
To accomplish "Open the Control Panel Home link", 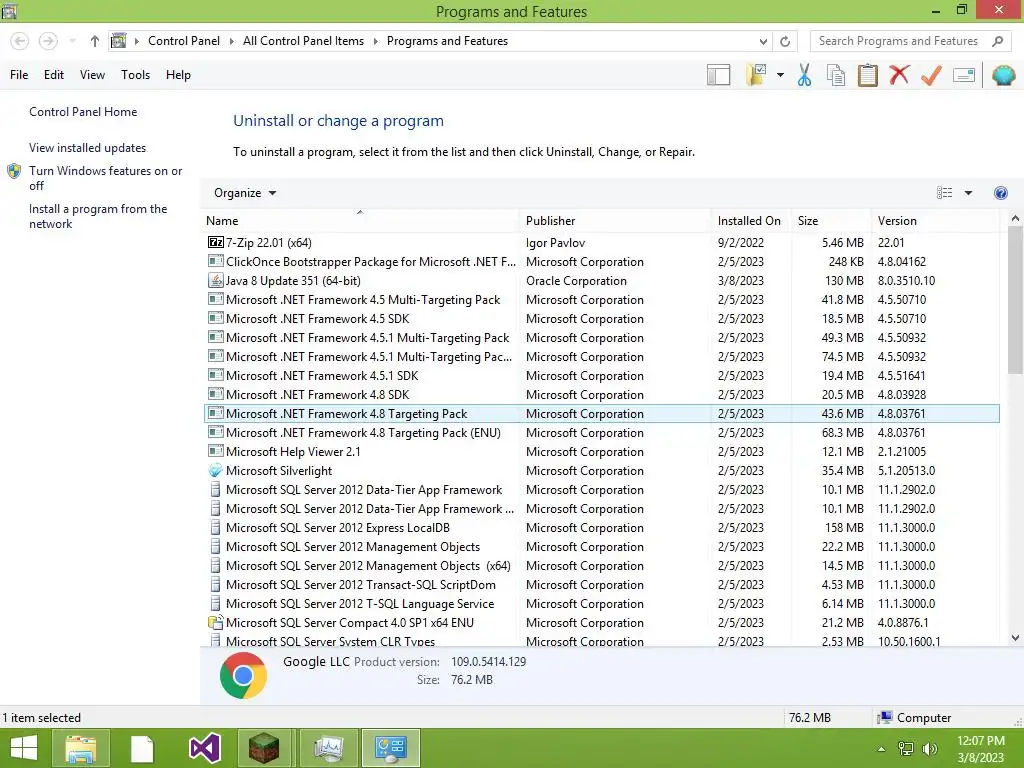I will coord(83,112).
